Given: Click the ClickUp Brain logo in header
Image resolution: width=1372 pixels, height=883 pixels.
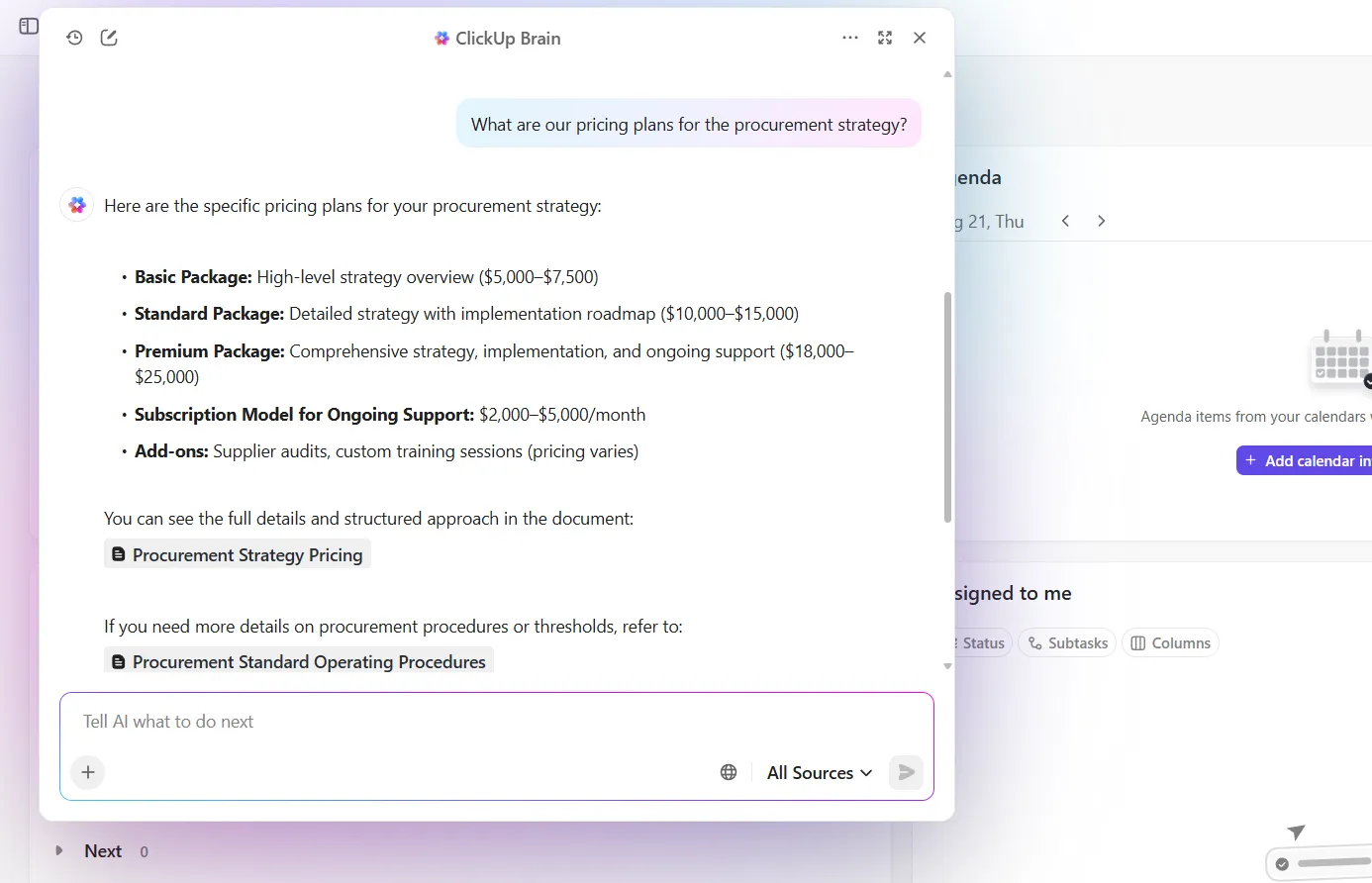Looking at the screenshot, I should click(441, 39).
